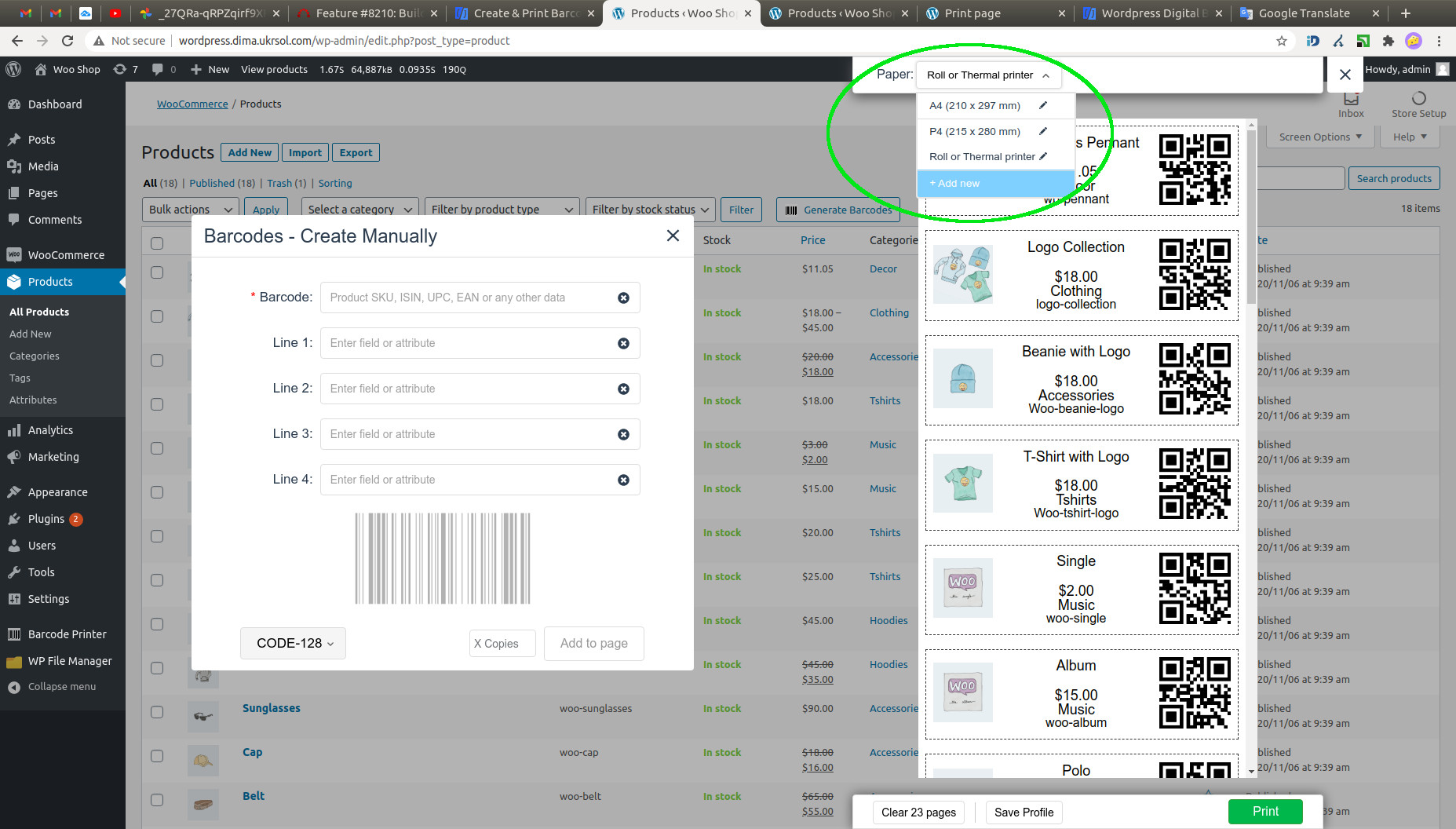Select P4 (215 x 280 mm) paper option
1456x829 pixels.
click(975, 131)
